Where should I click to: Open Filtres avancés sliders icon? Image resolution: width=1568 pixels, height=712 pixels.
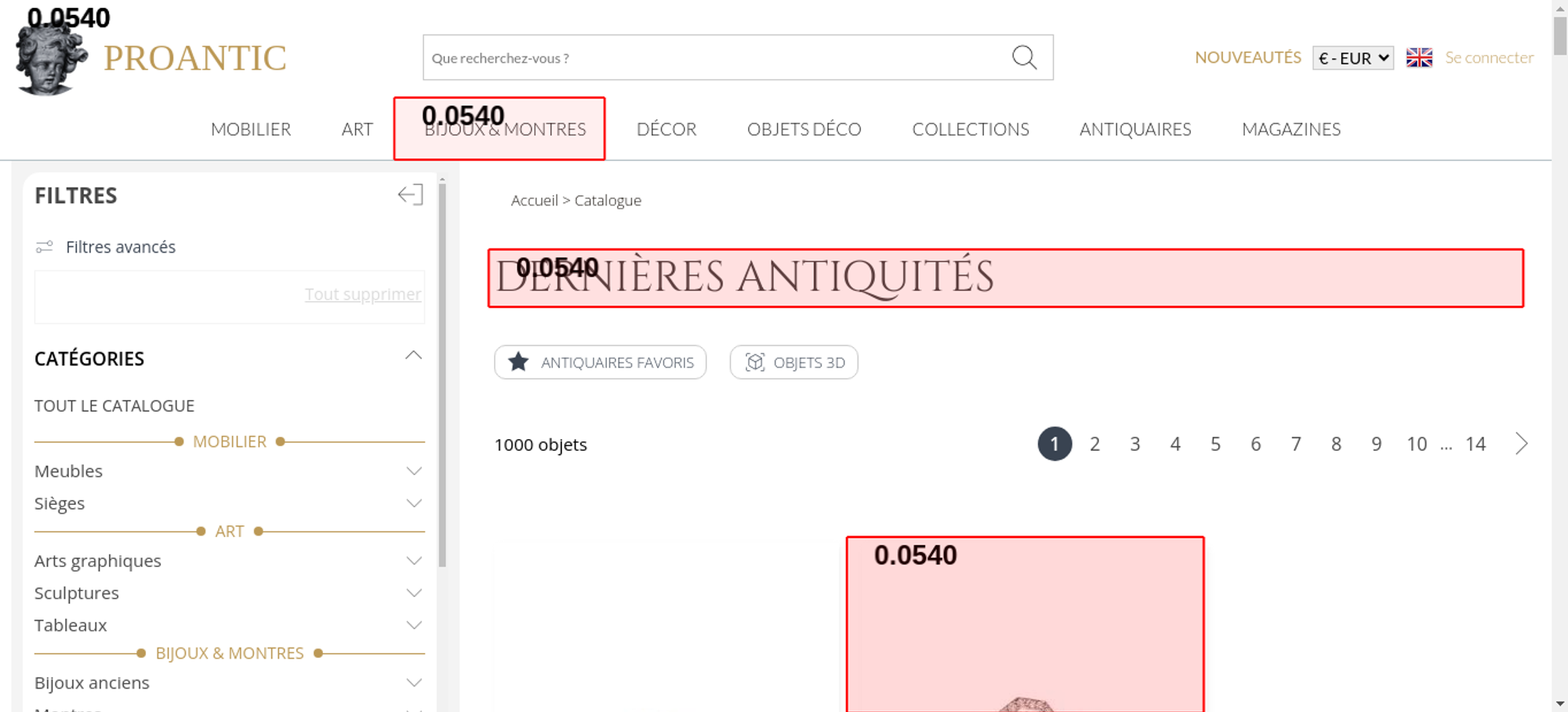click(45, 247)
